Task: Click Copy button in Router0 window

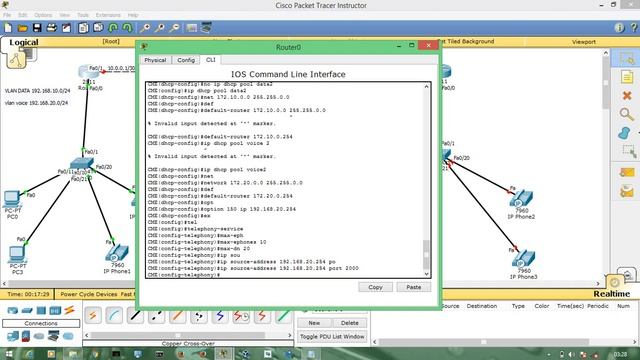Action: click(x=376, y=287)
